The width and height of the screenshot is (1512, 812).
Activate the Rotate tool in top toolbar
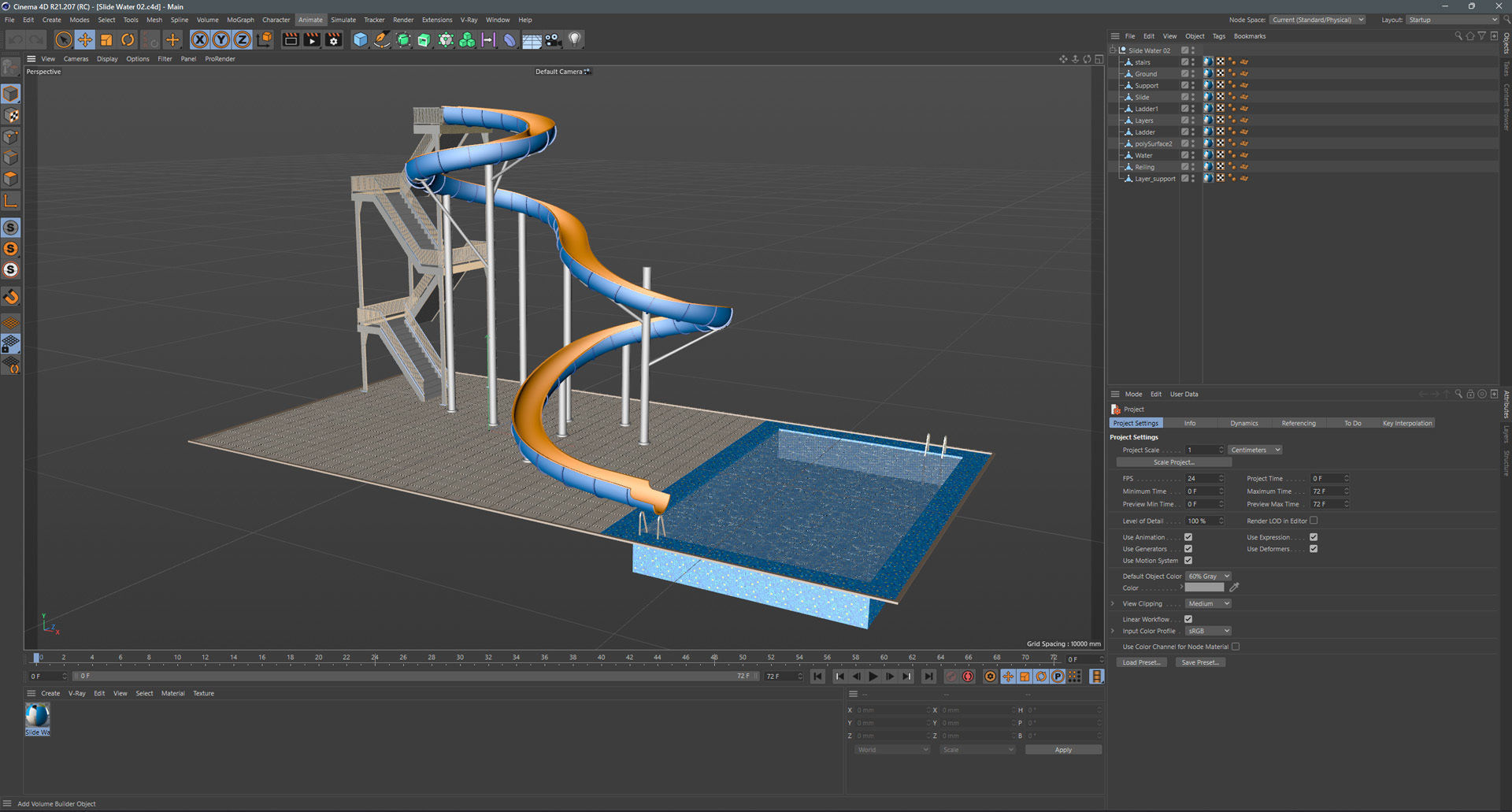point(128,39)
